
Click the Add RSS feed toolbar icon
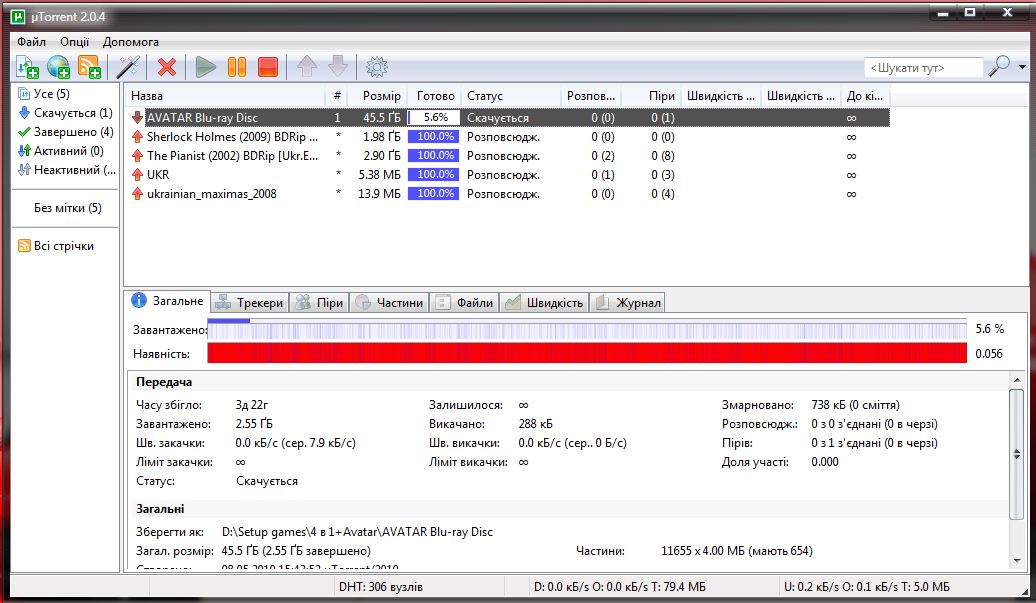click(89, 67)
